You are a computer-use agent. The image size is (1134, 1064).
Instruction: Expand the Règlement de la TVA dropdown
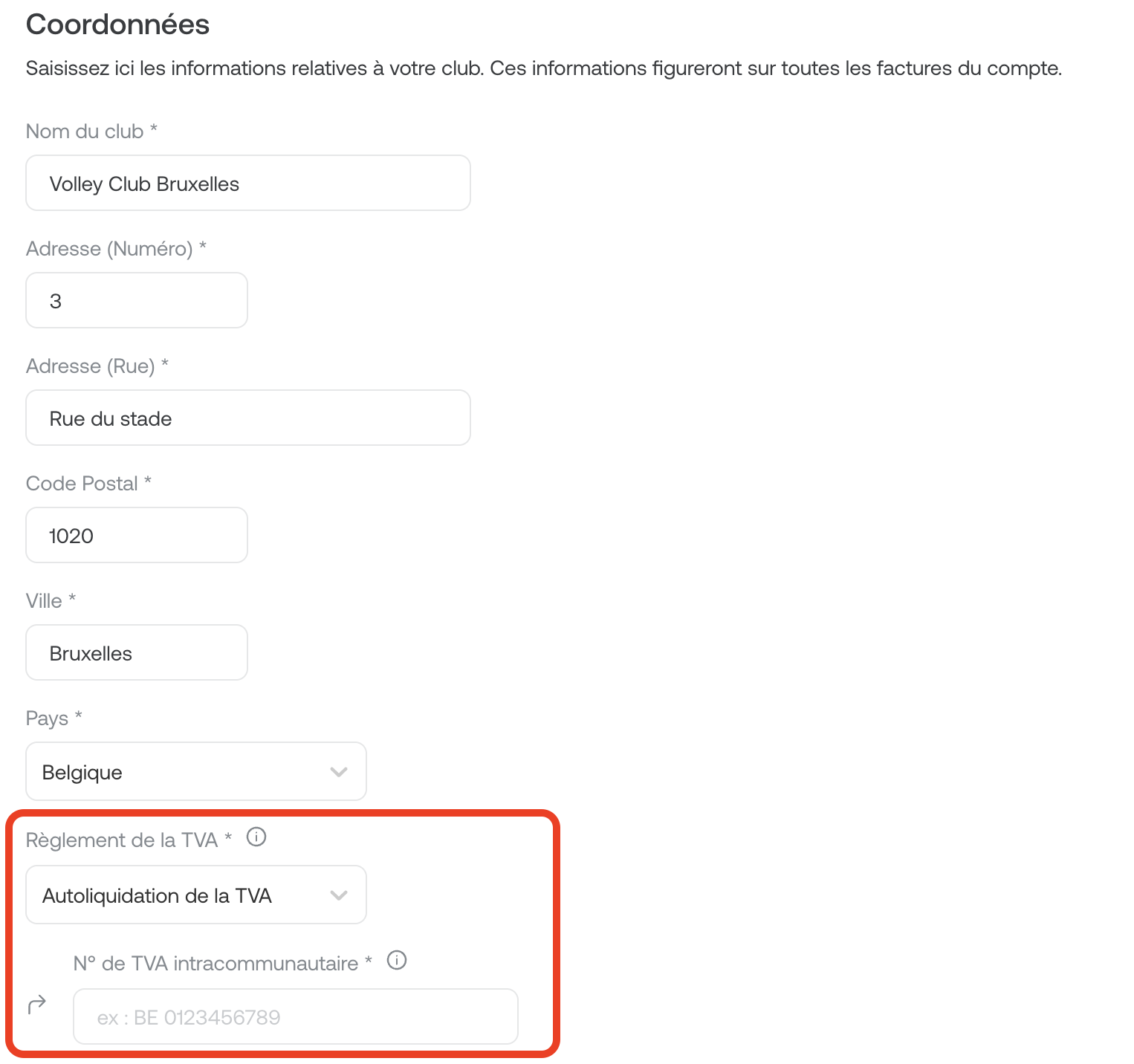click(x=196, y=895)
